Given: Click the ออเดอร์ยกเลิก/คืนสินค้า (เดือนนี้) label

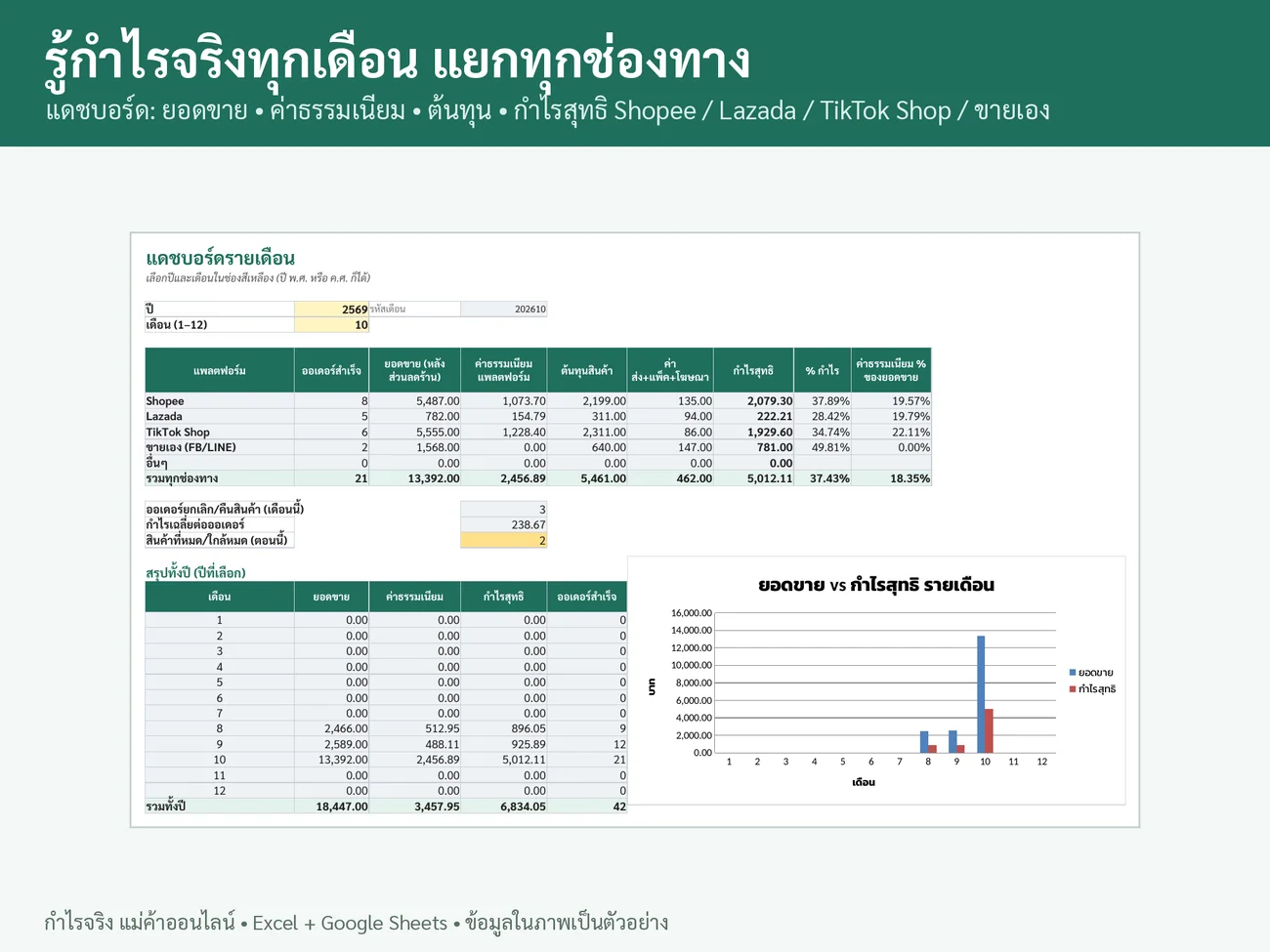Looking at the screenshot, I should click(225, 510).
